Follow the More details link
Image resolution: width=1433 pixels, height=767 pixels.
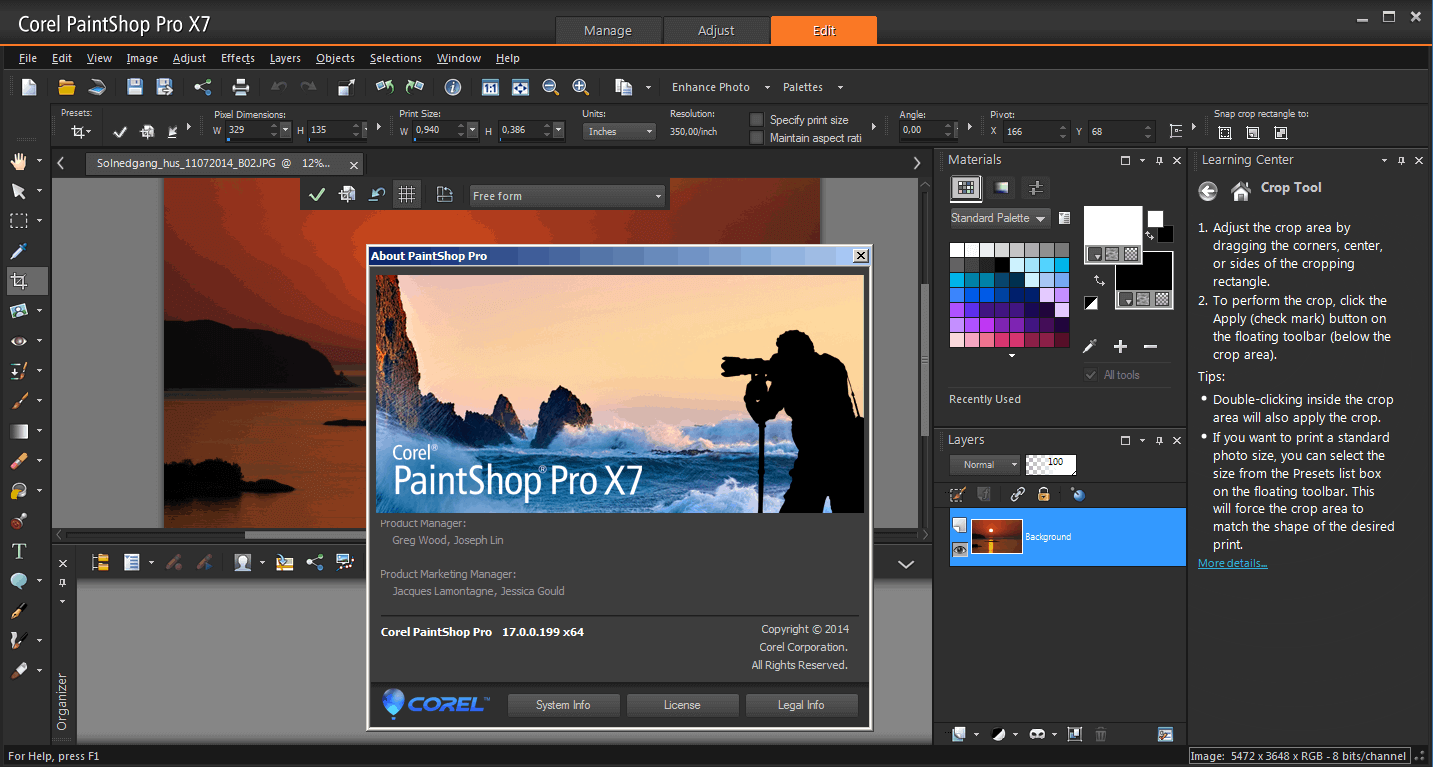(1231, 562)
